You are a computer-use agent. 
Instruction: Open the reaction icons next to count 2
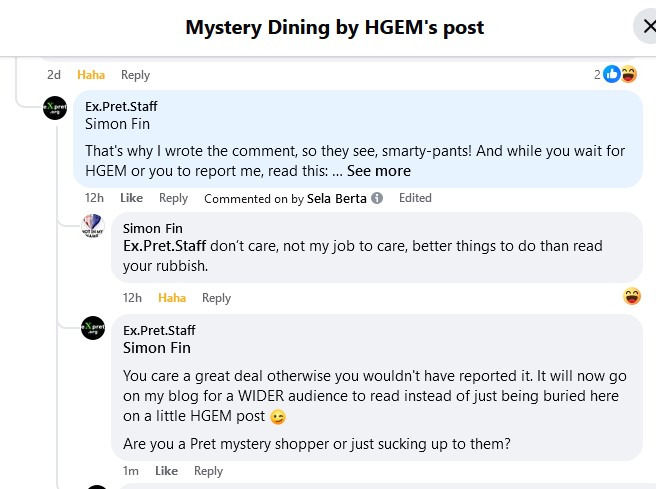(620, 74)
